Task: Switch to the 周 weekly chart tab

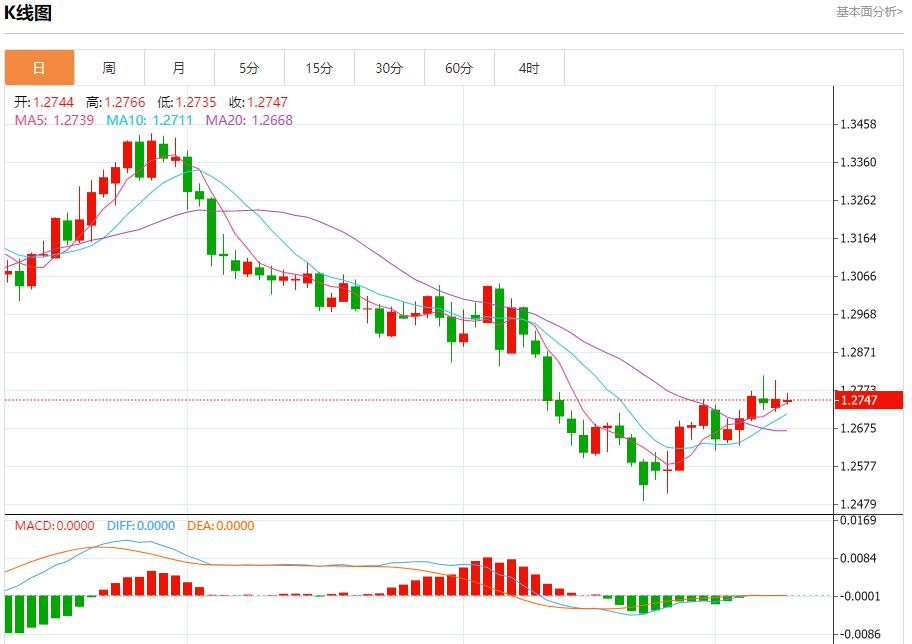Action: point(109,67)
